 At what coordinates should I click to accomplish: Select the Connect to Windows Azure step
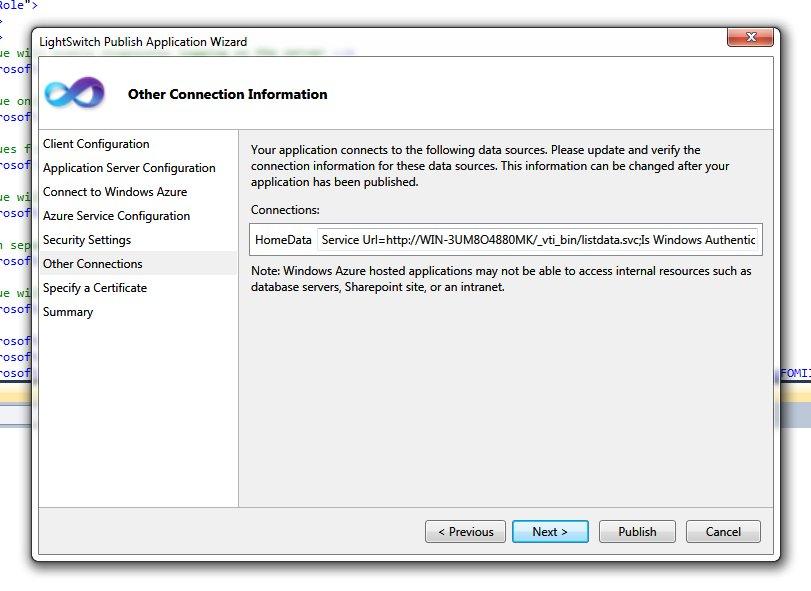click(x=115, y=192)
